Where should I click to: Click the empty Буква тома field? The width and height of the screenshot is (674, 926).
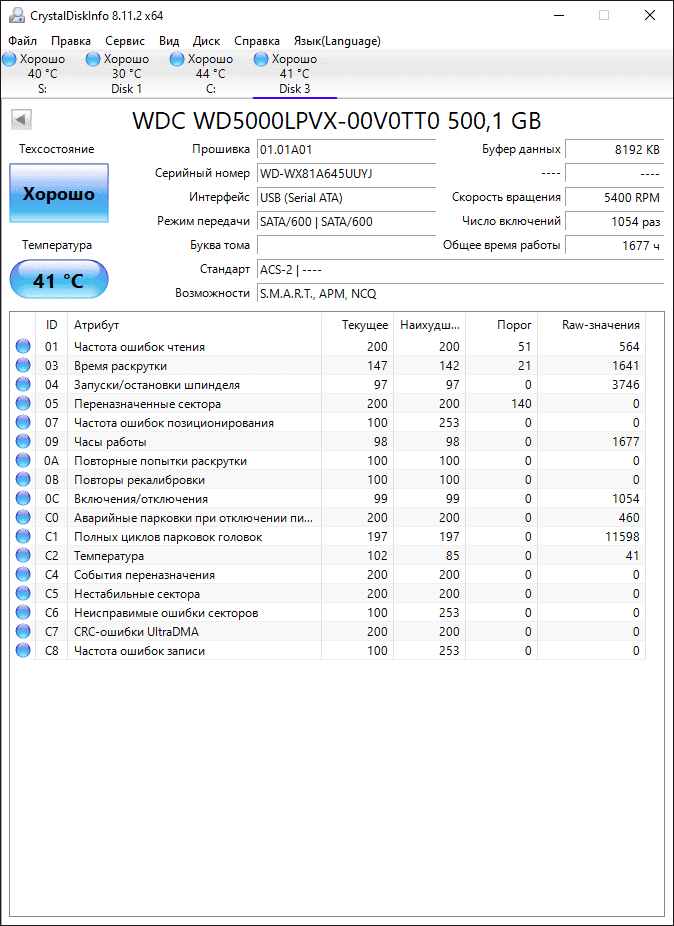click(346, 245)
